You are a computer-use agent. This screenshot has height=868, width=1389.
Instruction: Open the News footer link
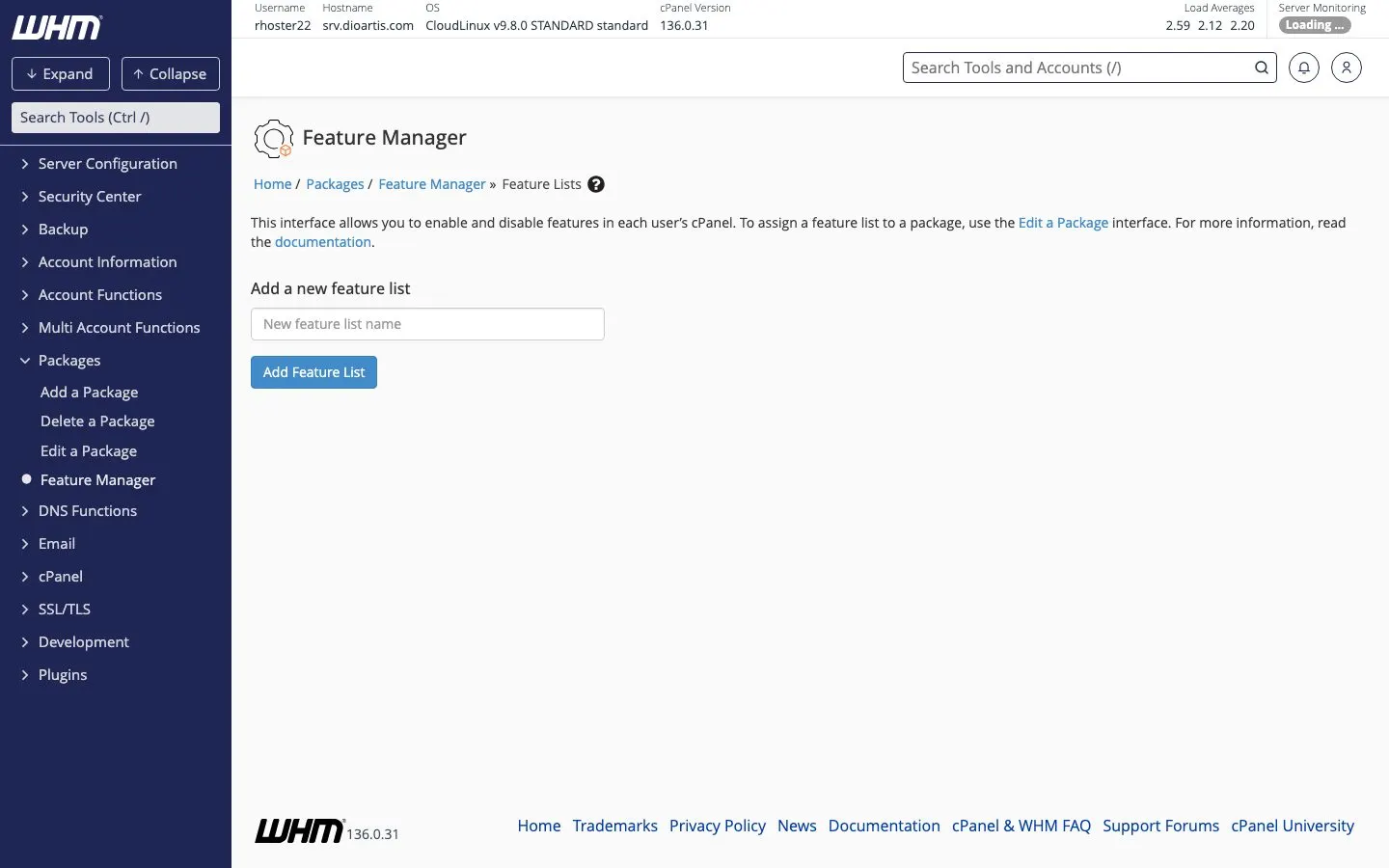click(797, 826)
